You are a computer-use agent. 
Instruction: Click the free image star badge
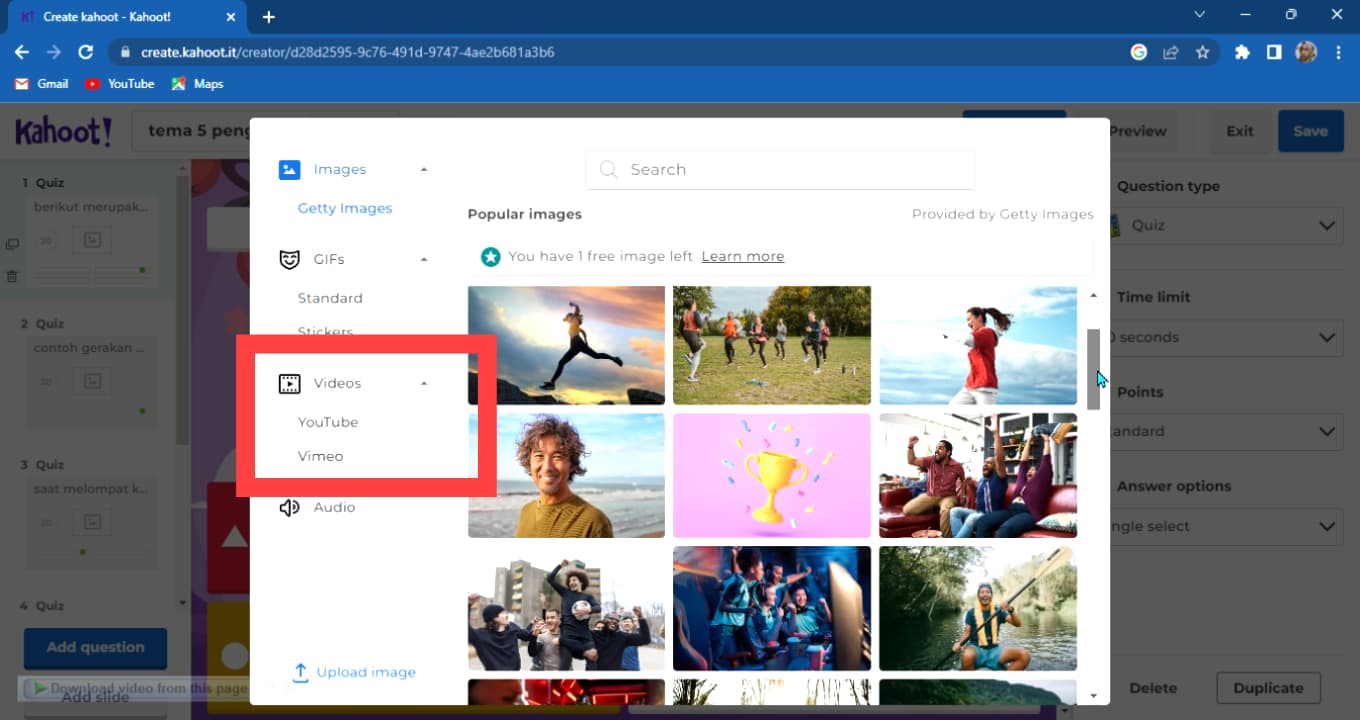(x=490, y=256)
